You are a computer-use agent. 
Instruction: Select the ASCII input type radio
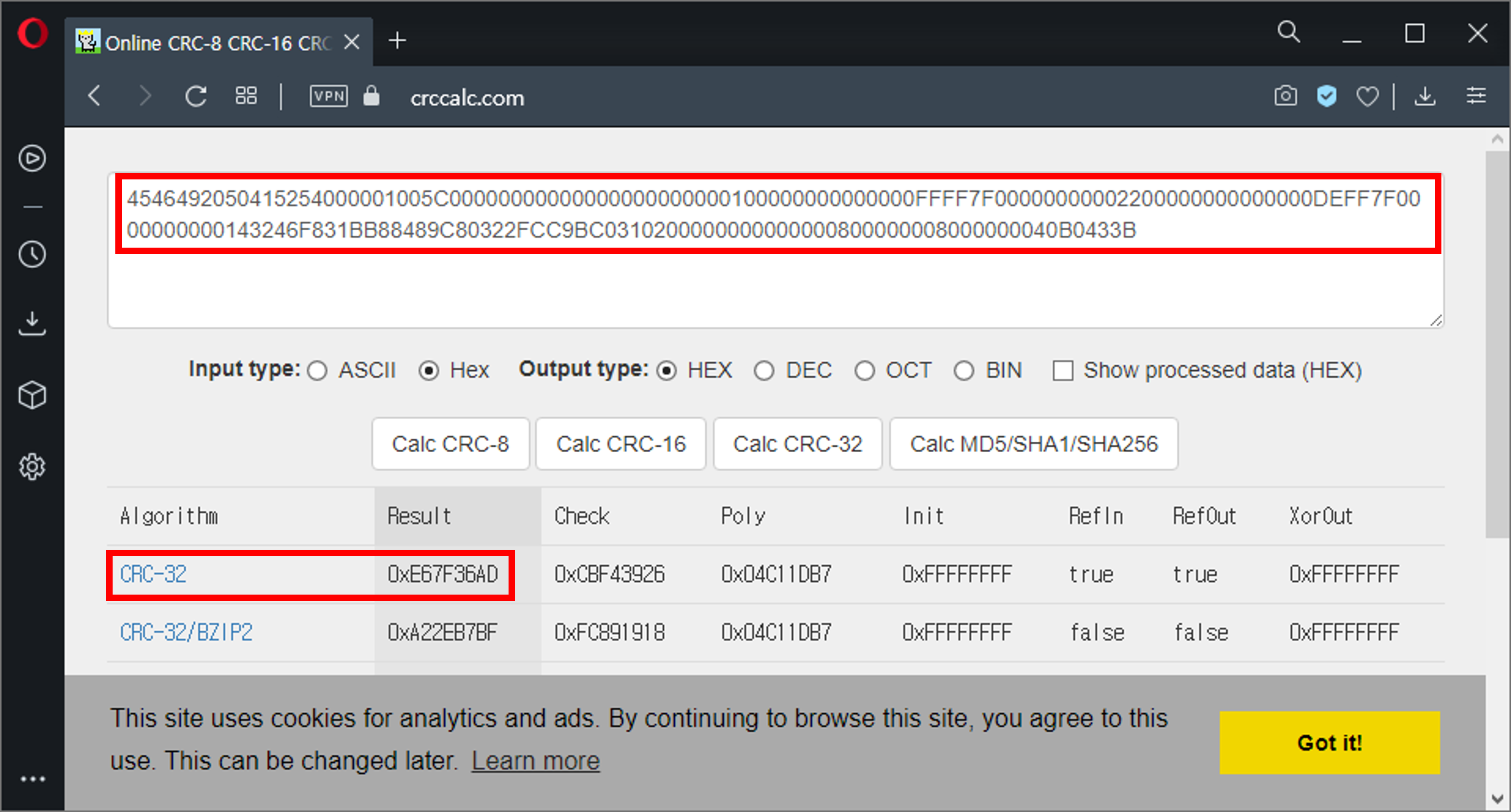[x=317, y=371]
